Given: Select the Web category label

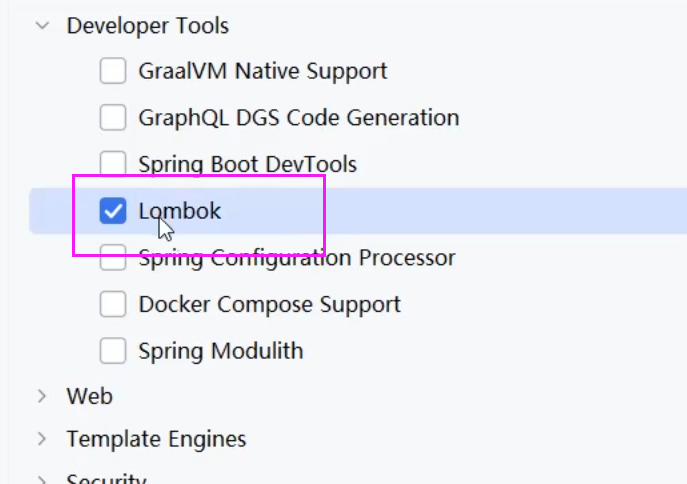Looking at the screenshot, I should coord(89,396).
